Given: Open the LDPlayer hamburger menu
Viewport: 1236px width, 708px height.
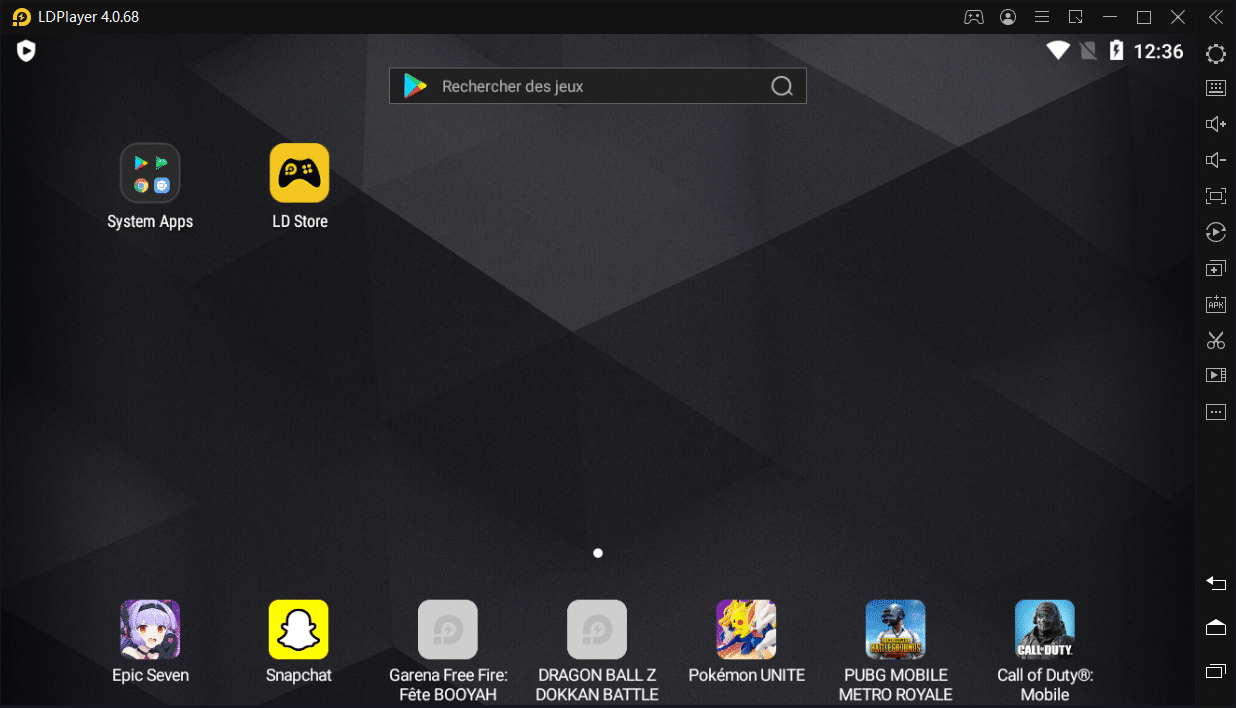Looking at the screenshot, I should tap(1042, 17).
